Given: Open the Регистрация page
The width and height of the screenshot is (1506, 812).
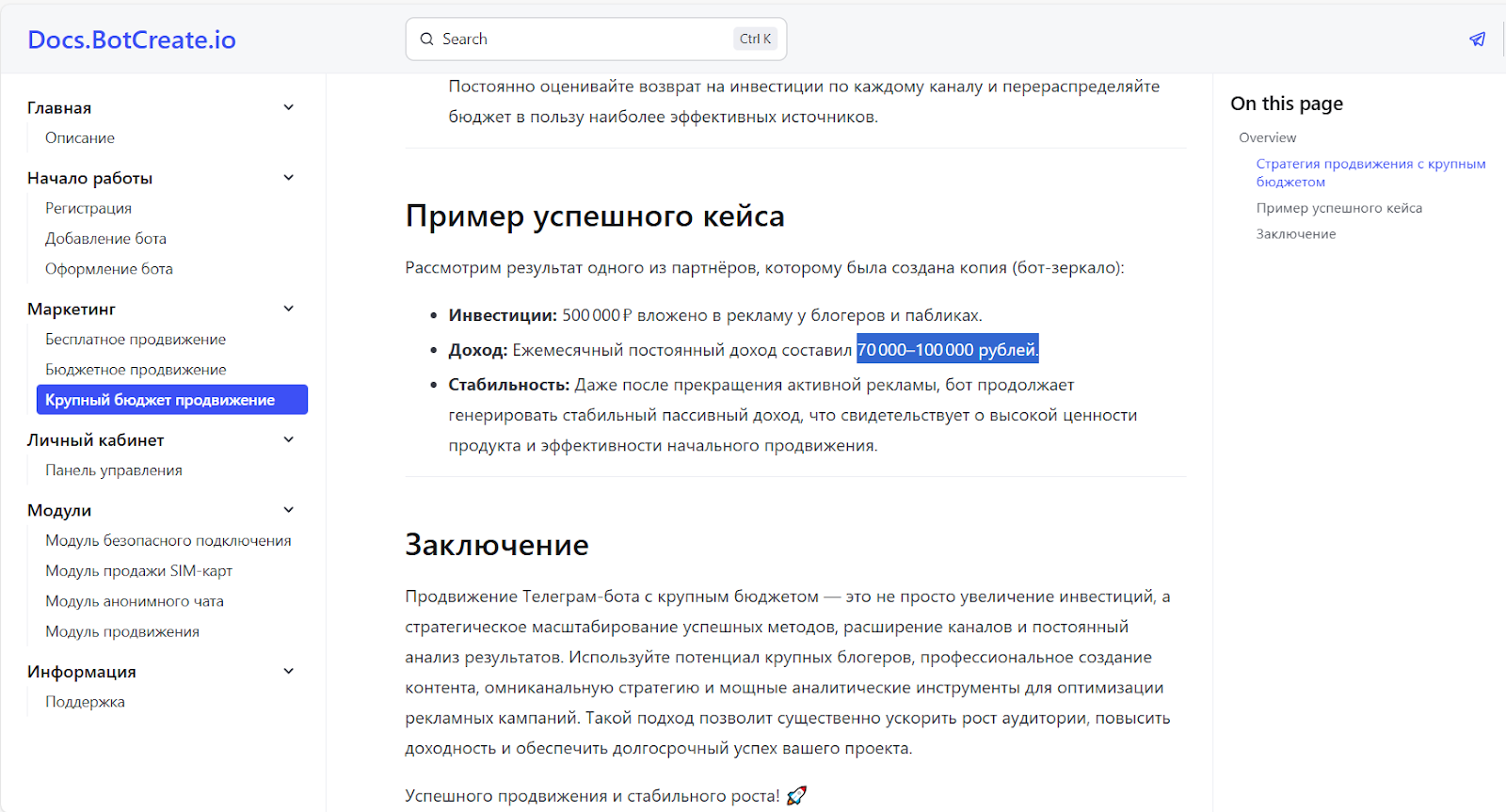Looking at the screenshot, I should click(x=88, y=208).
